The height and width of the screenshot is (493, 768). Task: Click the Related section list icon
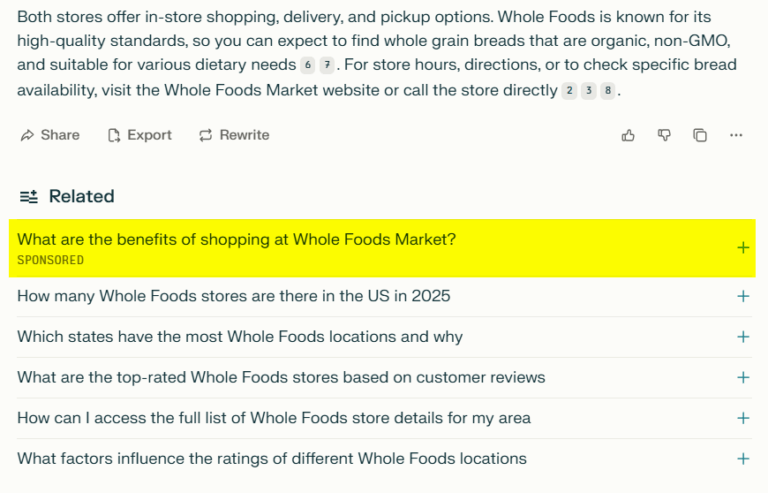(29, 196)
